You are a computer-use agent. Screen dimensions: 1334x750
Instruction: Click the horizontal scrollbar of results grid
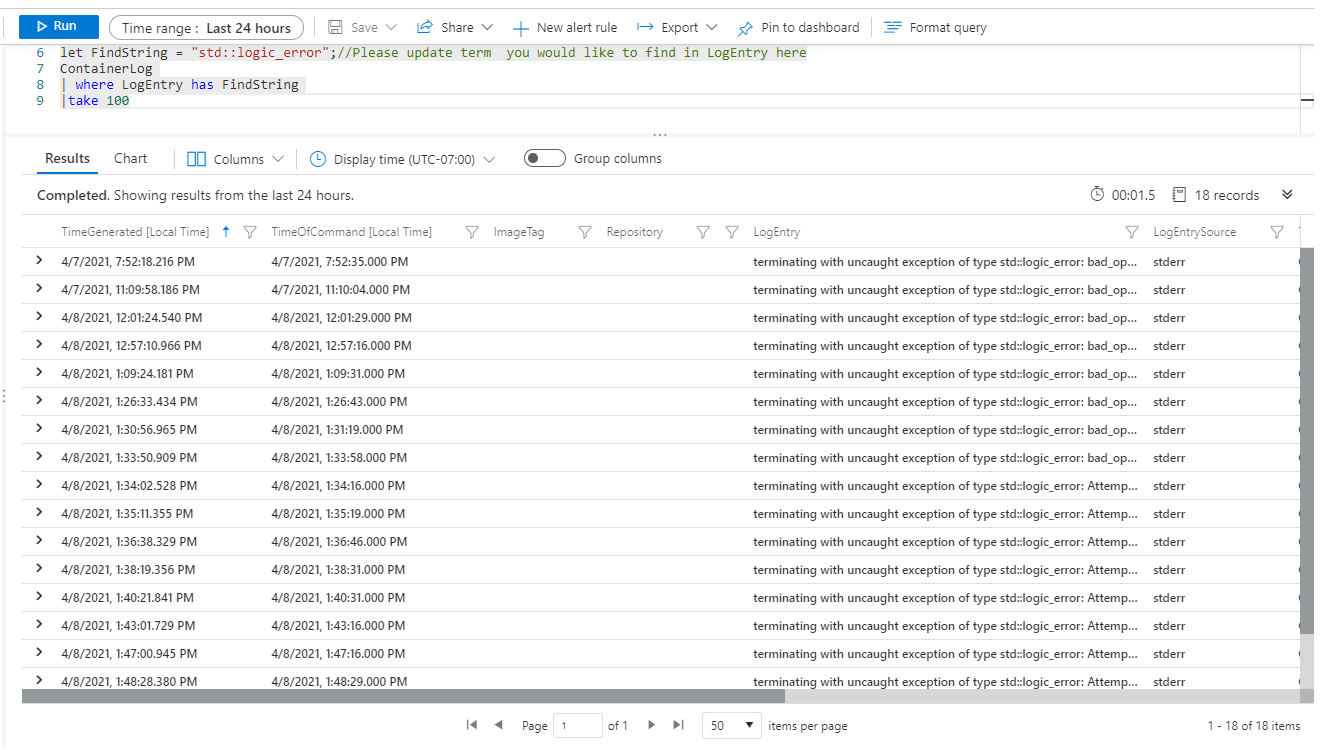pos(403,696)
